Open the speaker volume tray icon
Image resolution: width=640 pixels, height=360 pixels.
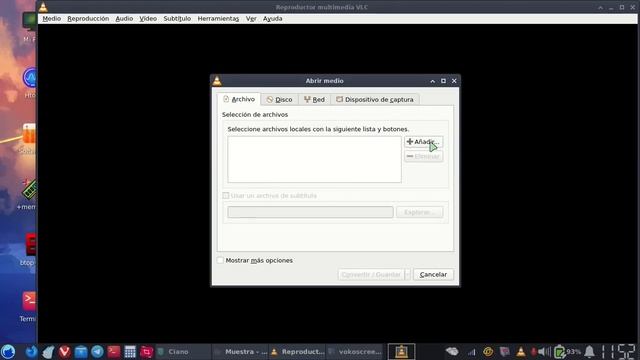coord(543,351)
